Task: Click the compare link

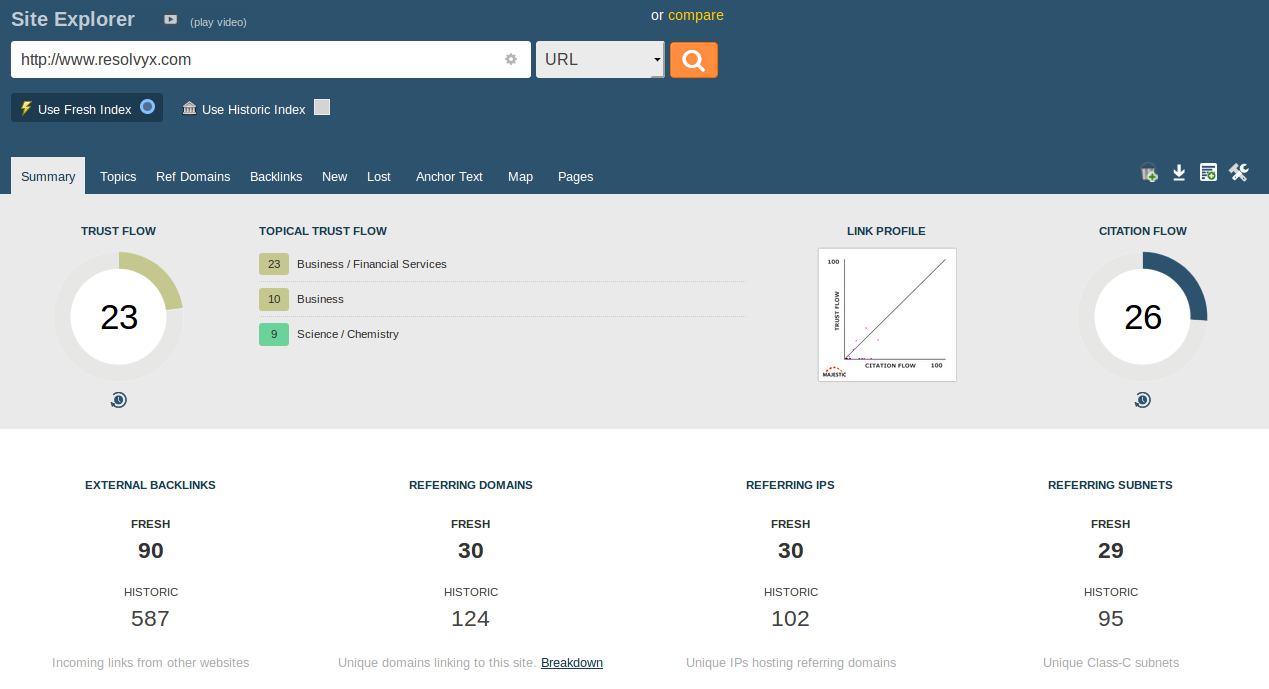Action: (x=696, y=15)
